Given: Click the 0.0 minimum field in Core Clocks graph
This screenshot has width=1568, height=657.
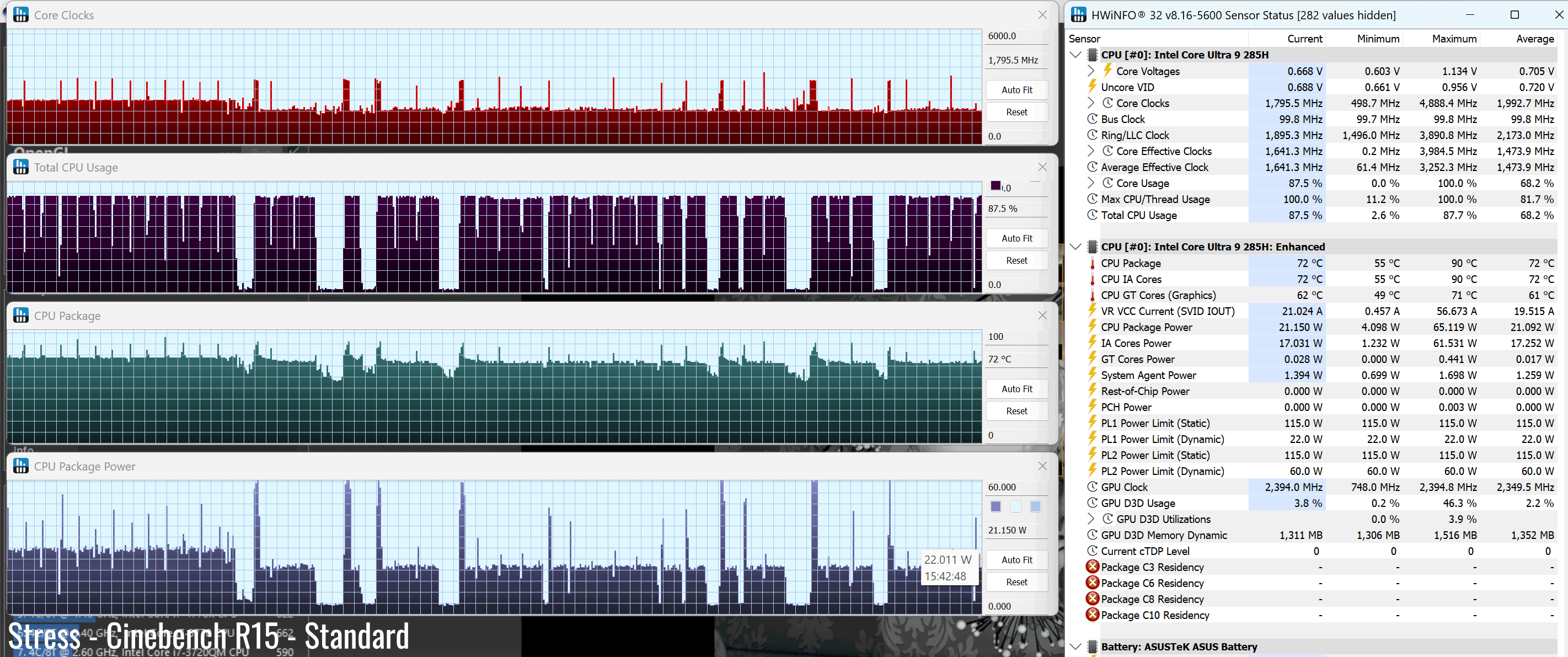Looking at the screenshot, I should pyautogui.click(x=1016, y=136).
